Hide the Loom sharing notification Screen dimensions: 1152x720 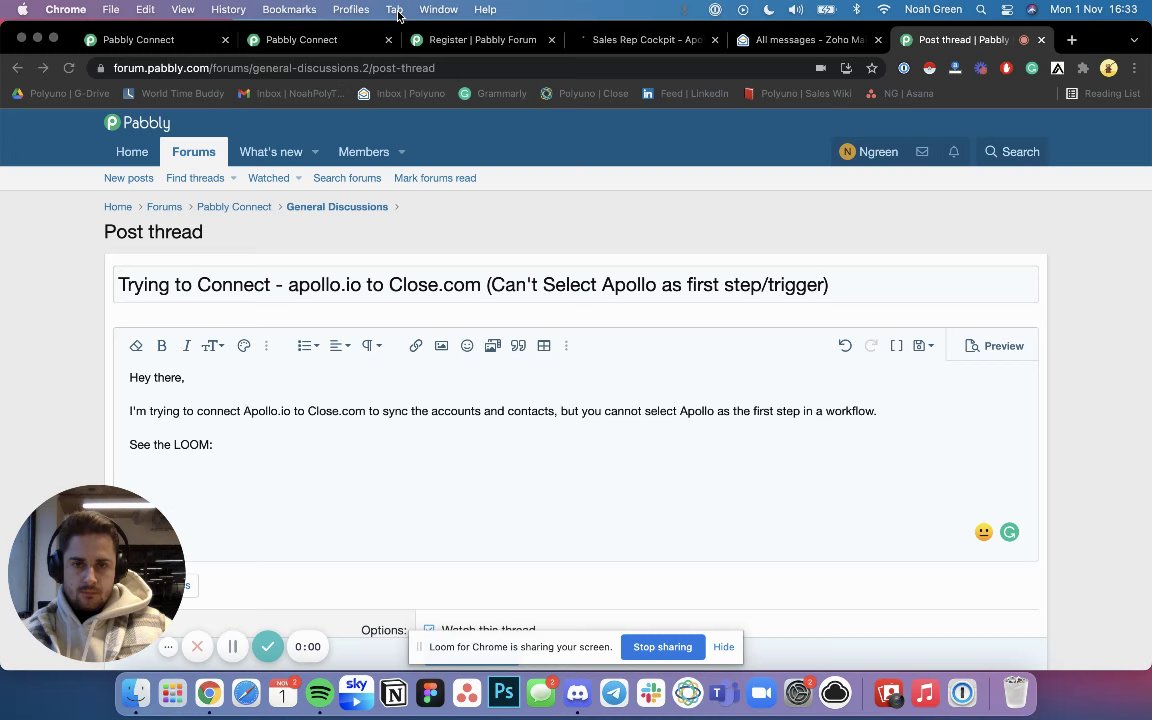coord(724,647)
